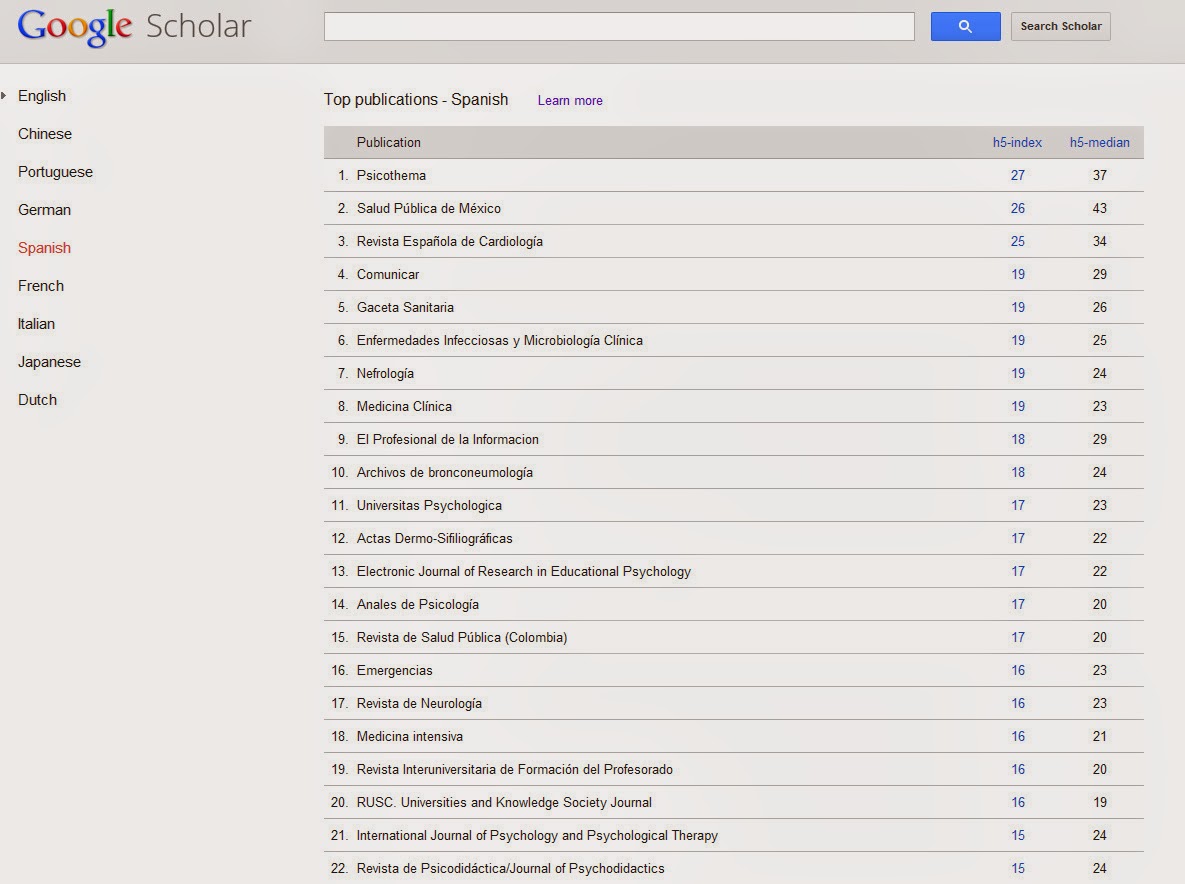Click inside the search input field
Screen dimensions: 1185x884
tap(618, 26)
